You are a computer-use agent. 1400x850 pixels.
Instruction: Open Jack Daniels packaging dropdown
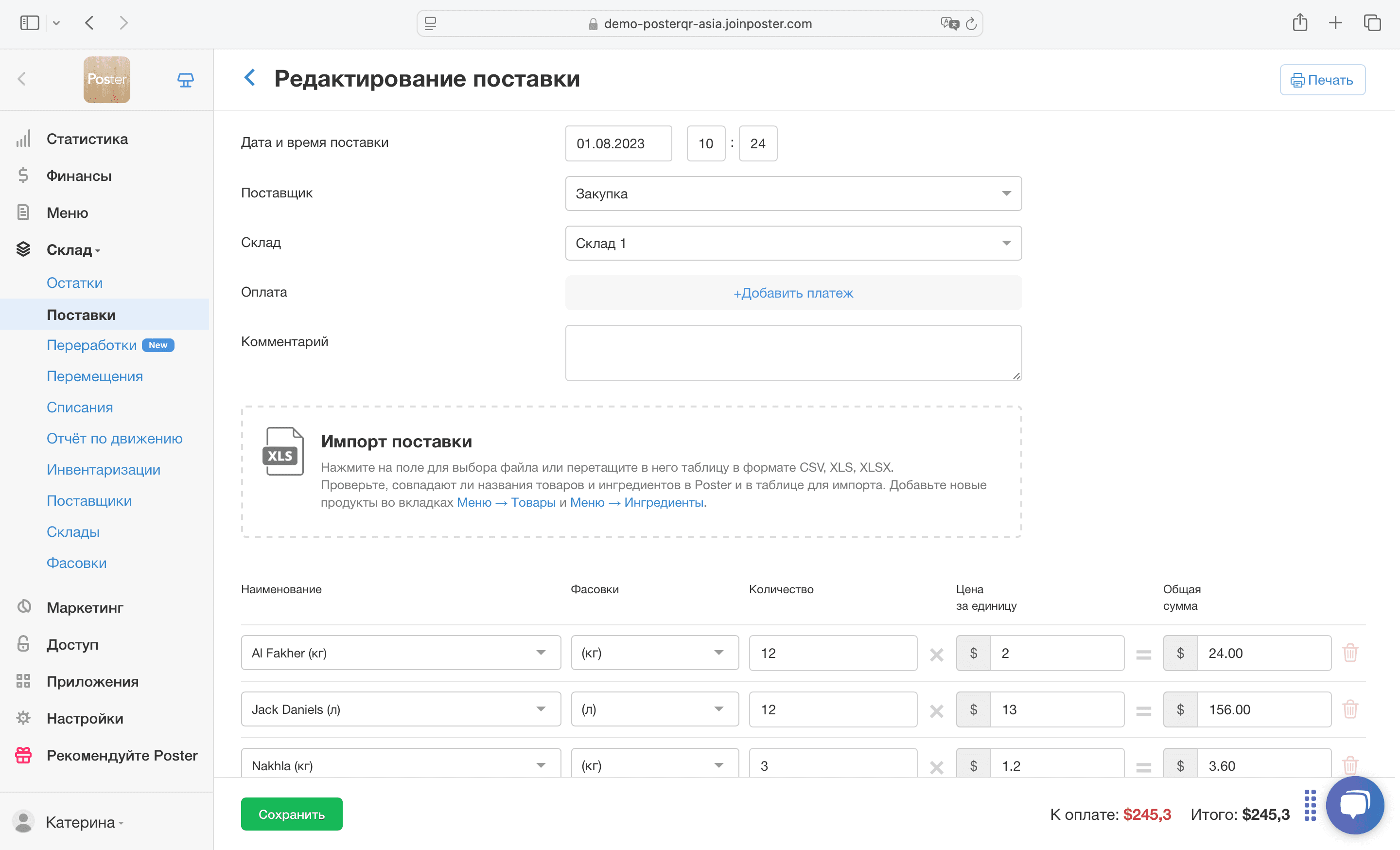click(654, 709)
